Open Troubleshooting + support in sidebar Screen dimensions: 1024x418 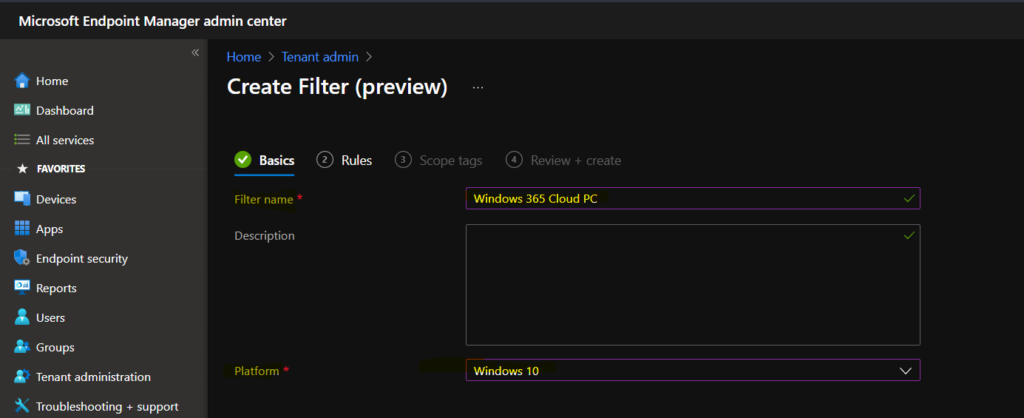coord(107,406)
